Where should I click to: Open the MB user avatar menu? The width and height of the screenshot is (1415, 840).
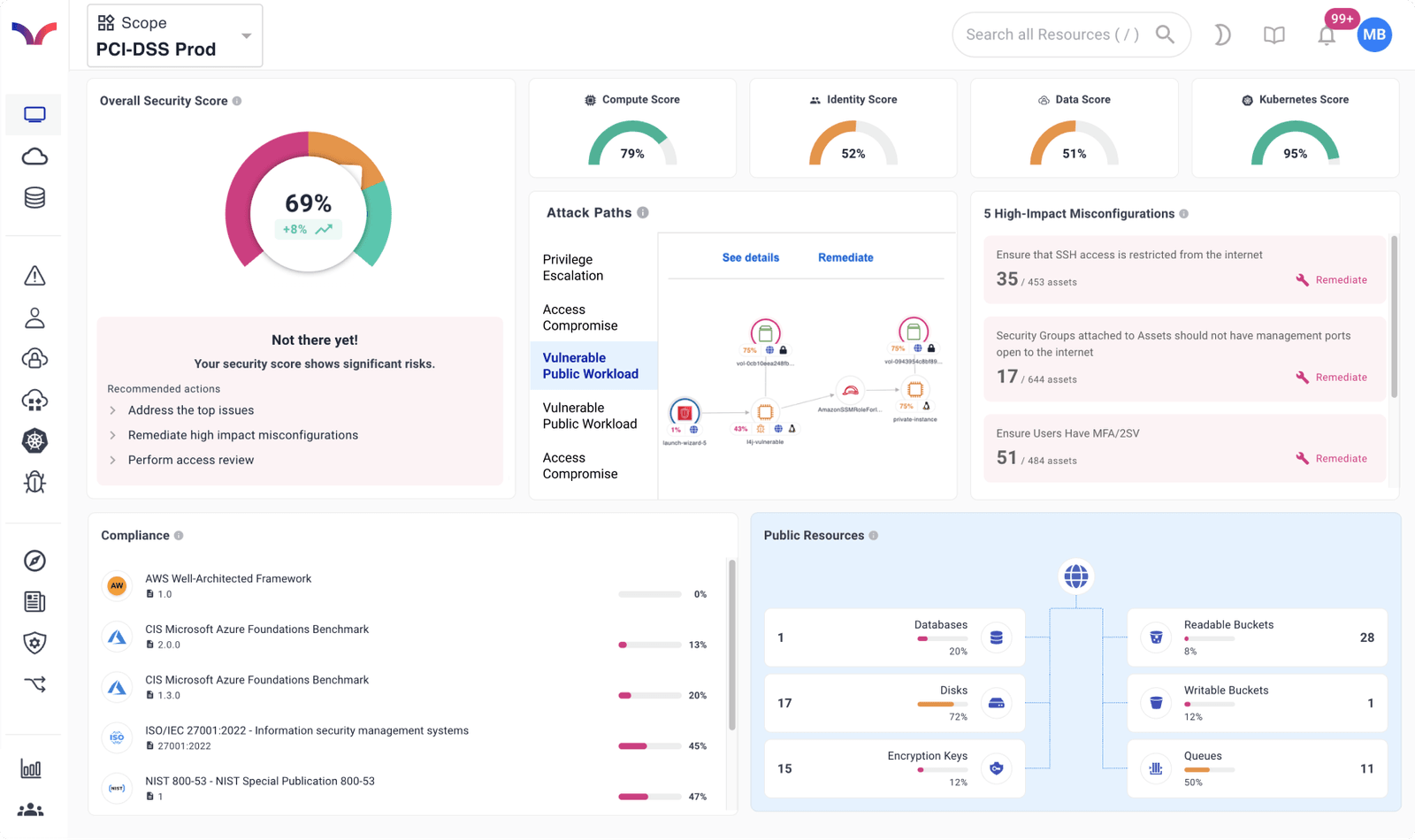click(1374, 34)
